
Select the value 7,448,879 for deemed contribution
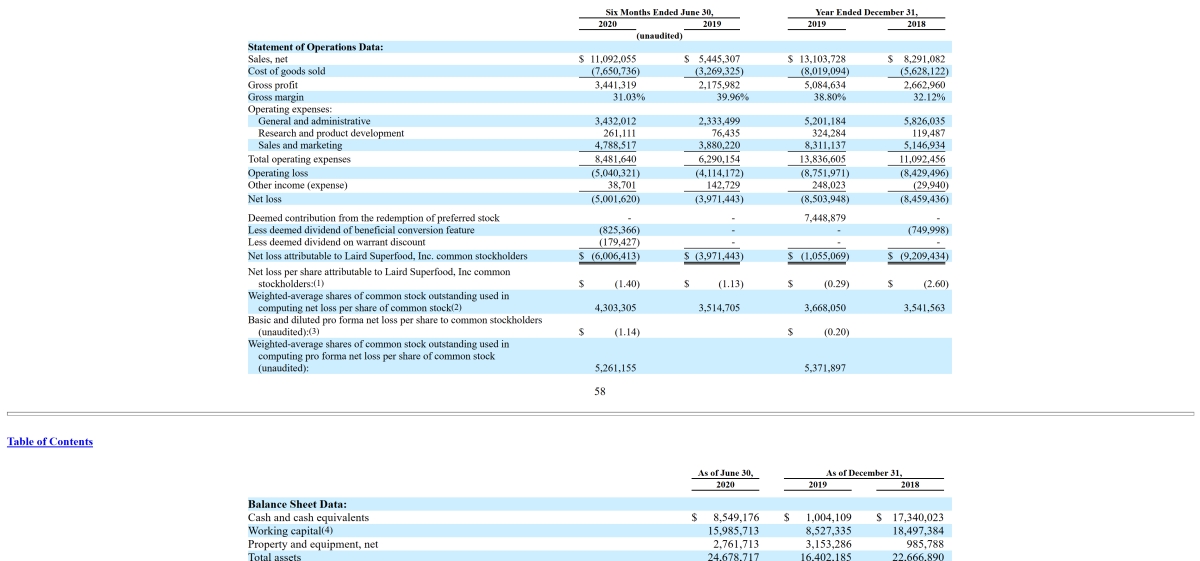click(825, 218)
